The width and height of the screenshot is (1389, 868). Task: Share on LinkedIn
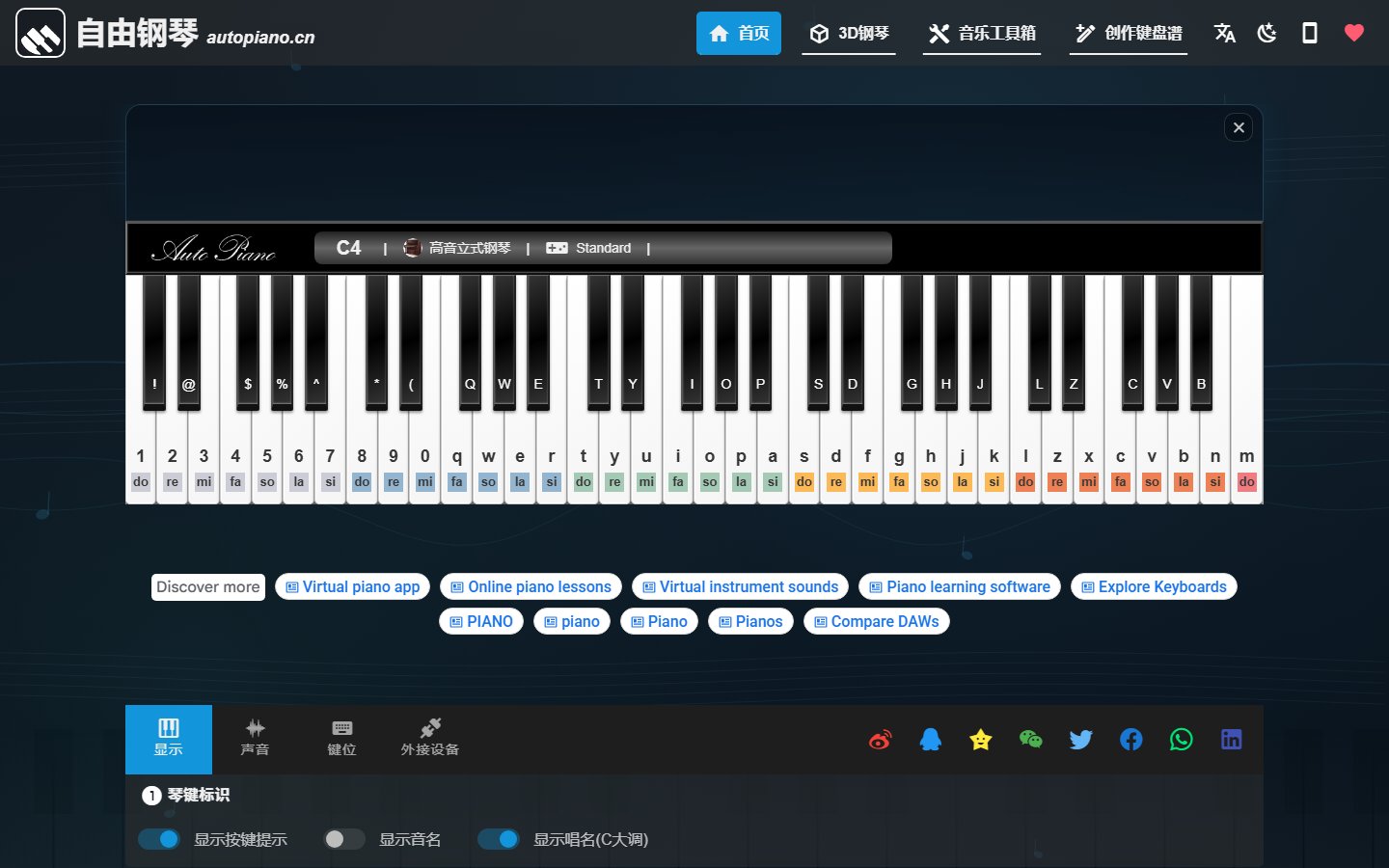pyautogui.click(x=1232, y=740)
